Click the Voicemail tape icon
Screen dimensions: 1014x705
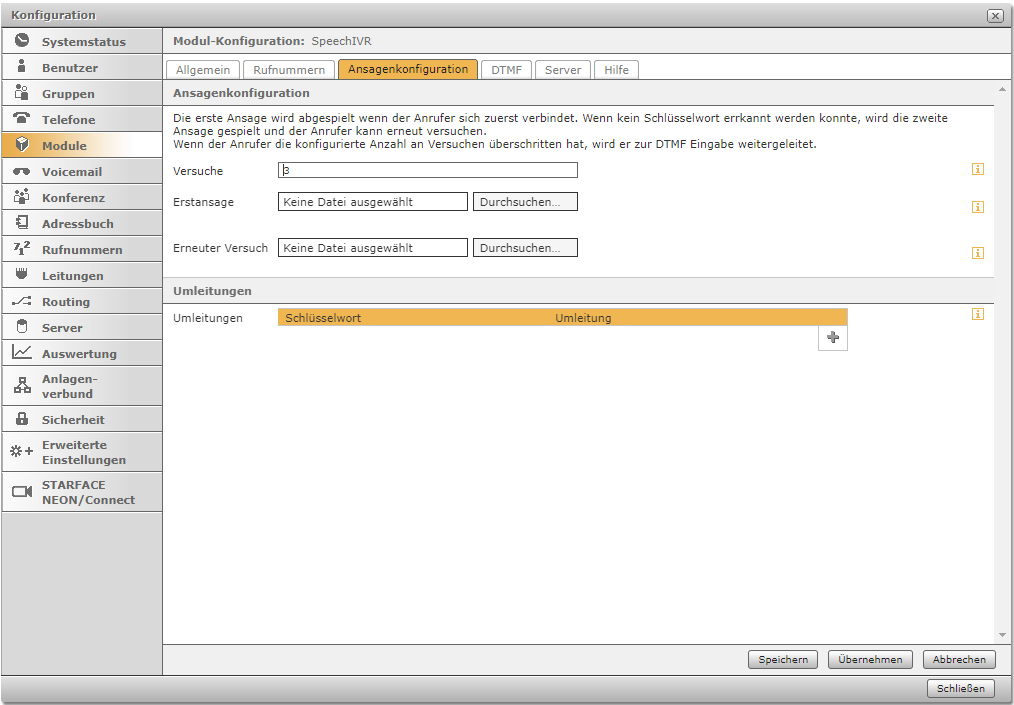(22, 171)
